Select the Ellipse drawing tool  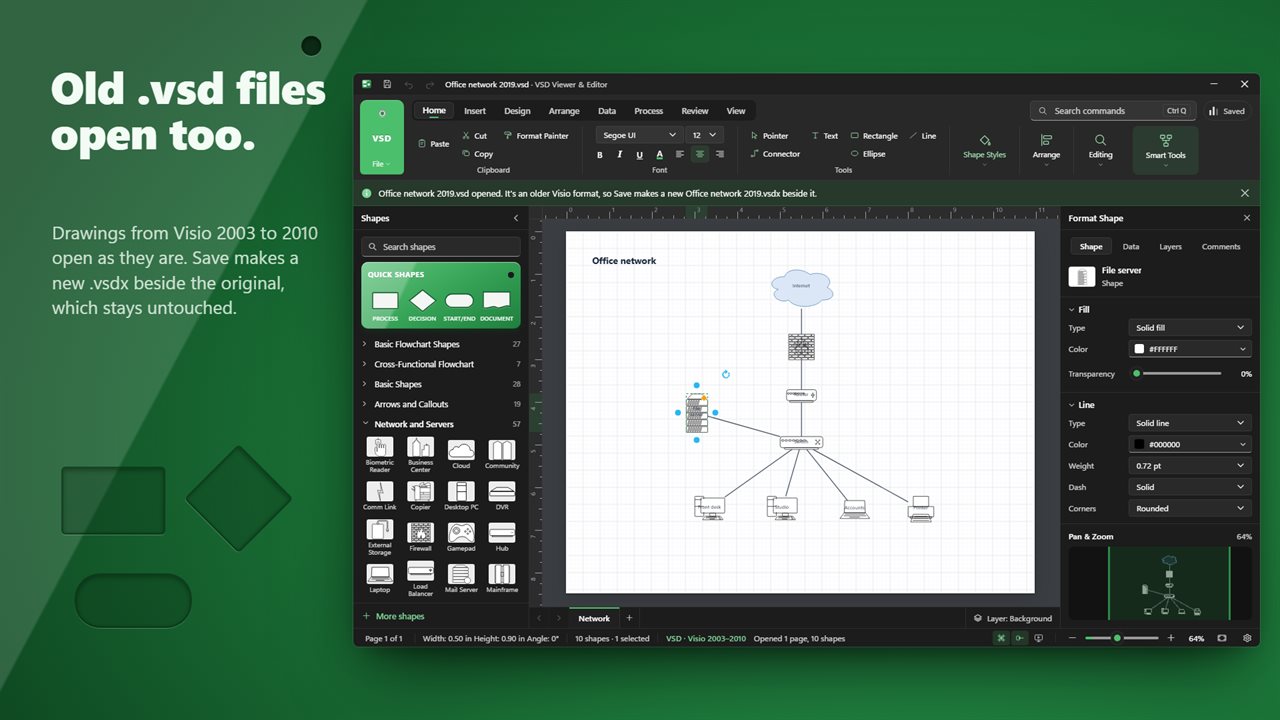[868, 154]
